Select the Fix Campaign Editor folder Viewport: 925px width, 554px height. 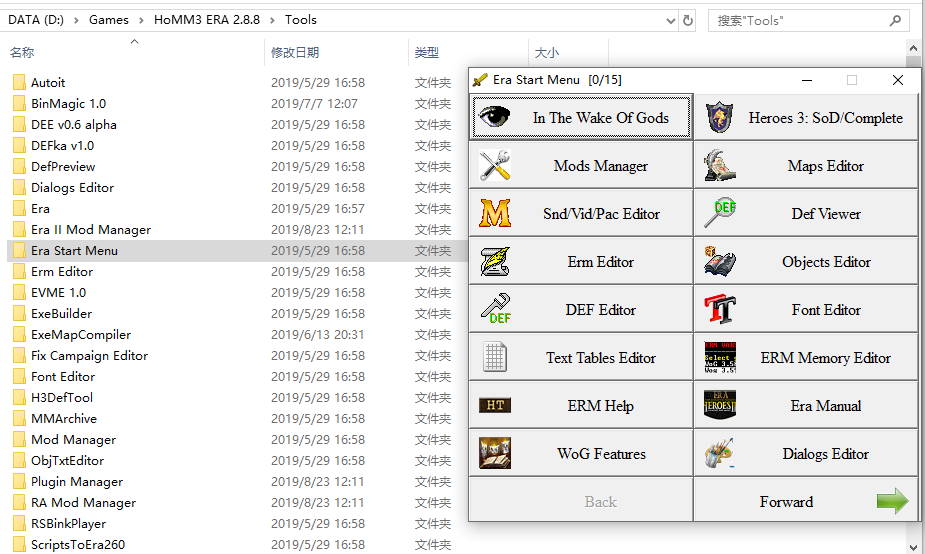tap(90, 356)
